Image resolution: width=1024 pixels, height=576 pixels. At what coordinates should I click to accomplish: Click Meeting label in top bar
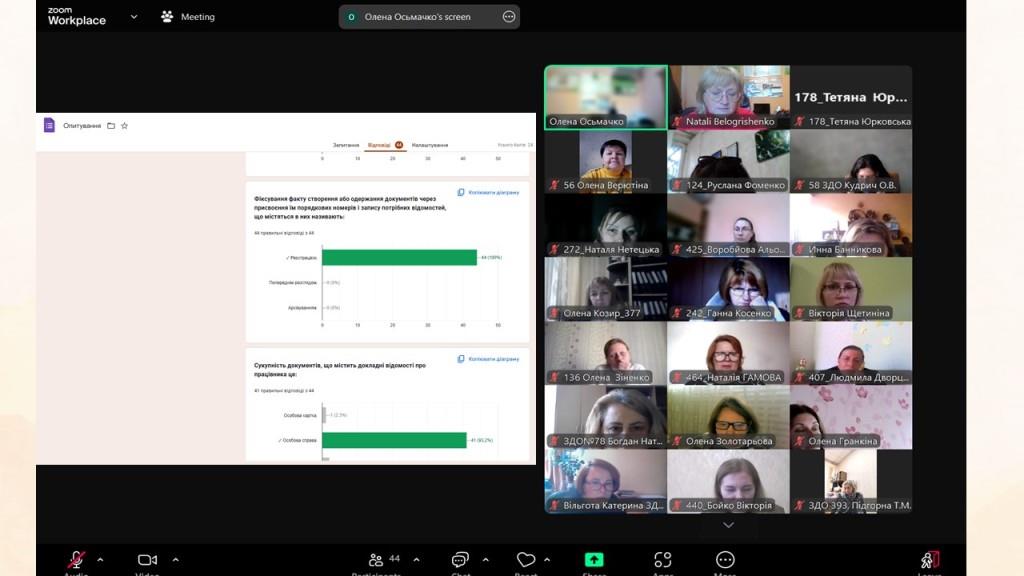198,17
